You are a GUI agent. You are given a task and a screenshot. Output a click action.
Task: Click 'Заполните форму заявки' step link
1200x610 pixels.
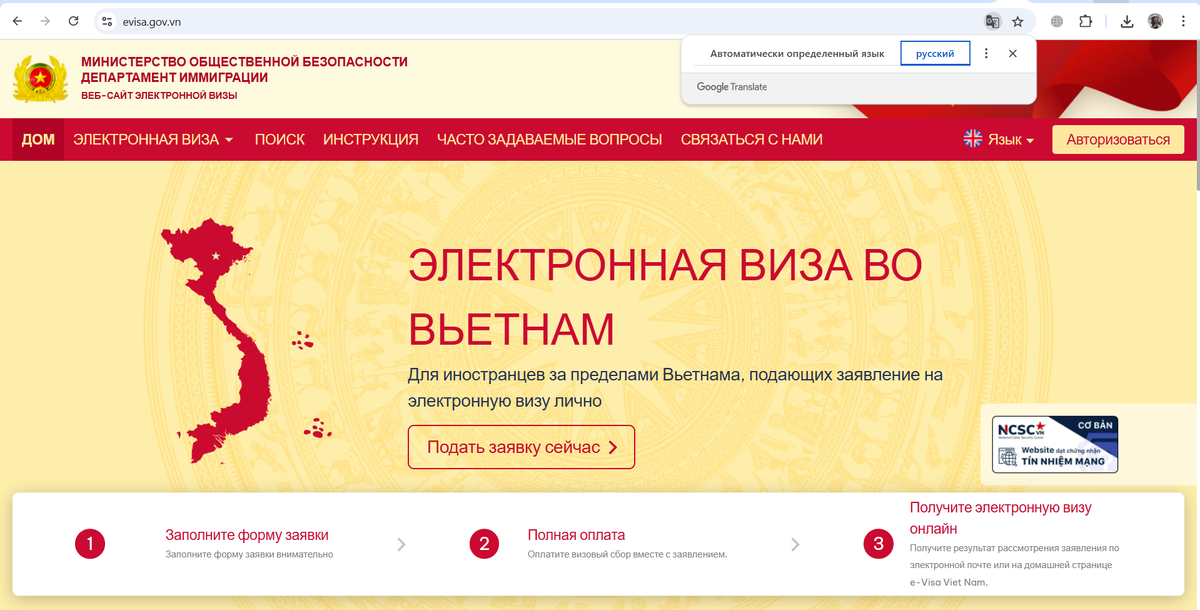pos(247,535)
